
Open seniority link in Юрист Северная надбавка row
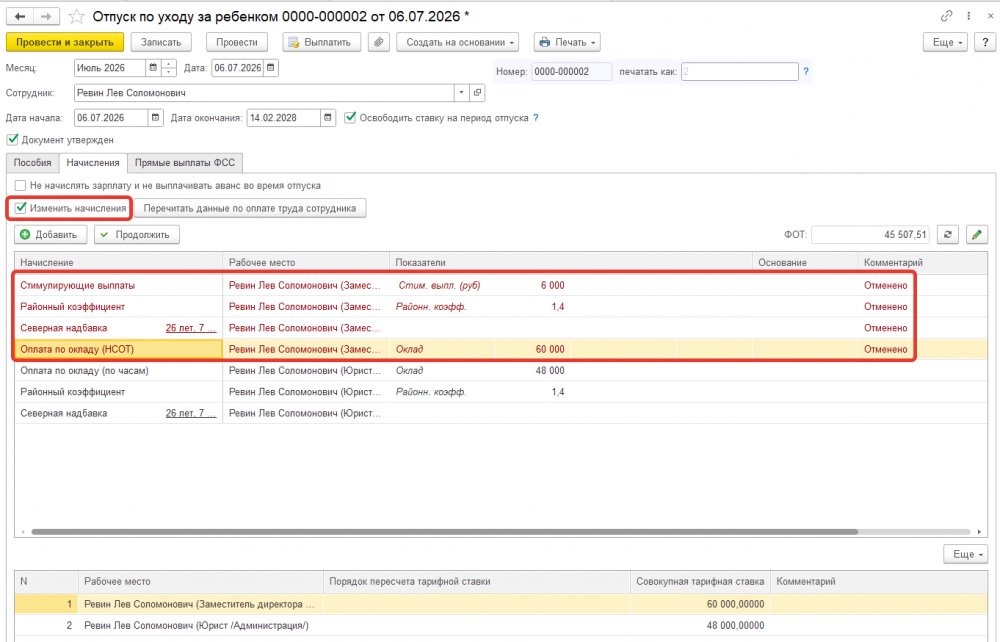[191, 413]
